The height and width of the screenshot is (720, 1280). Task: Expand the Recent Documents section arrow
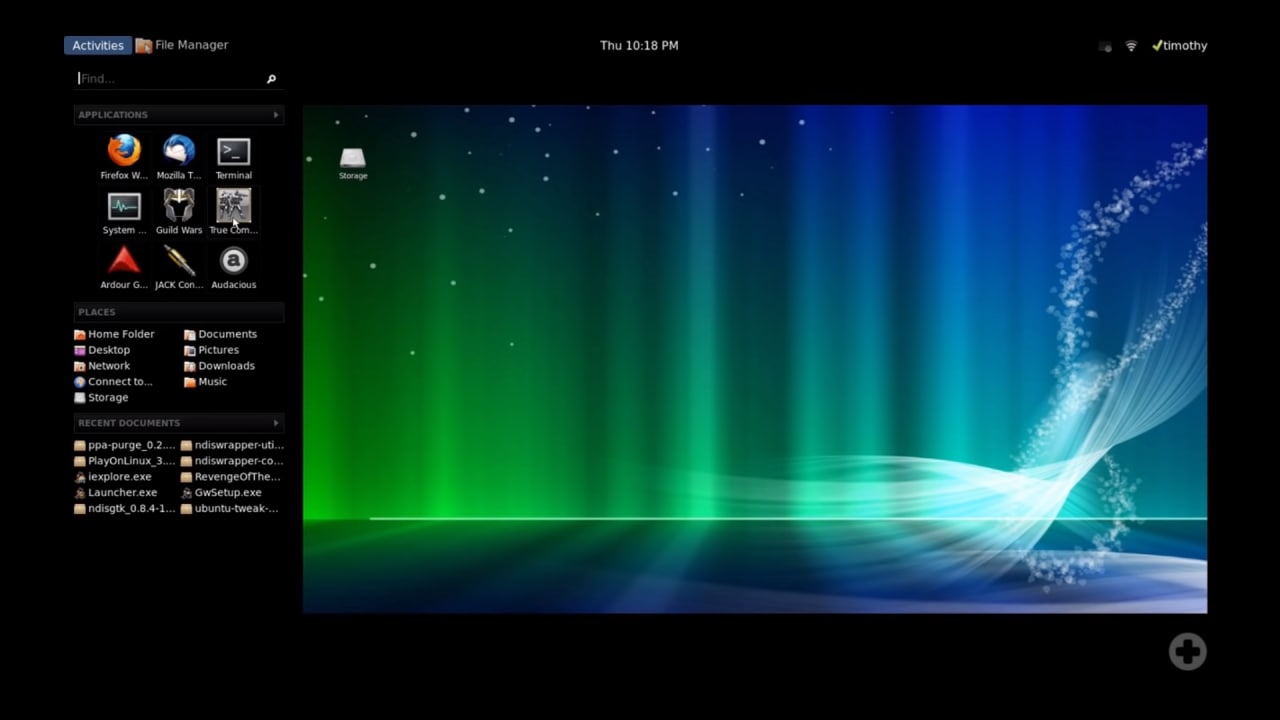pos(276,423)
